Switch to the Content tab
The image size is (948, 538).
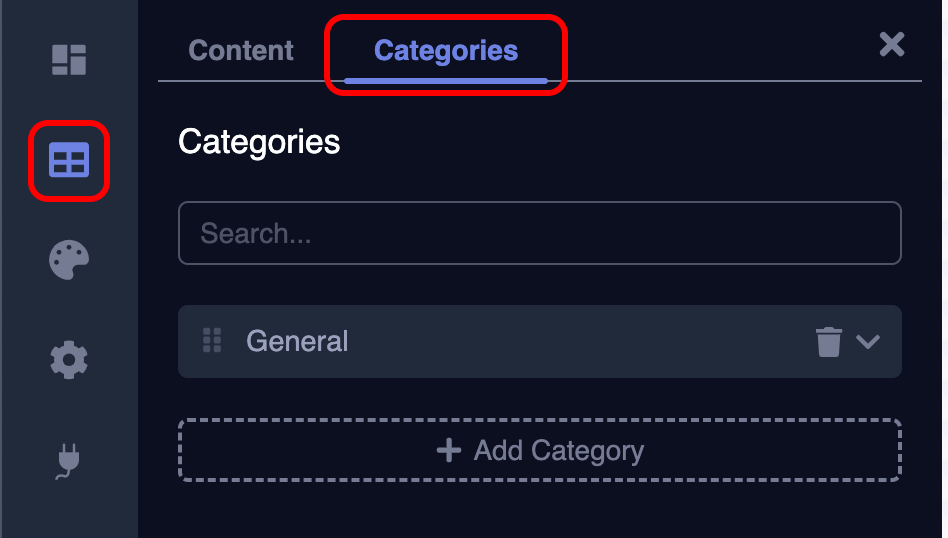coord(241,51)
